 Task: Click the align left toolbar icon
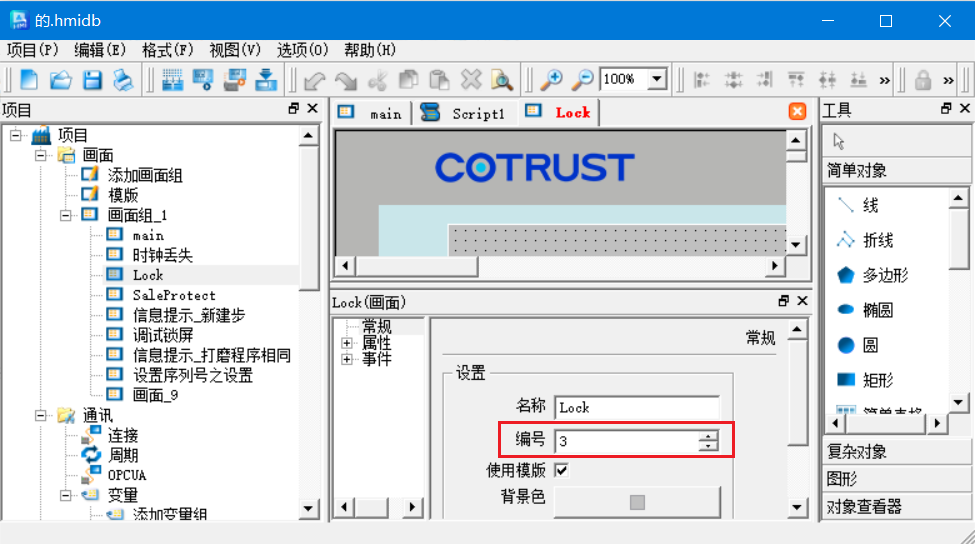click(702, 80)
